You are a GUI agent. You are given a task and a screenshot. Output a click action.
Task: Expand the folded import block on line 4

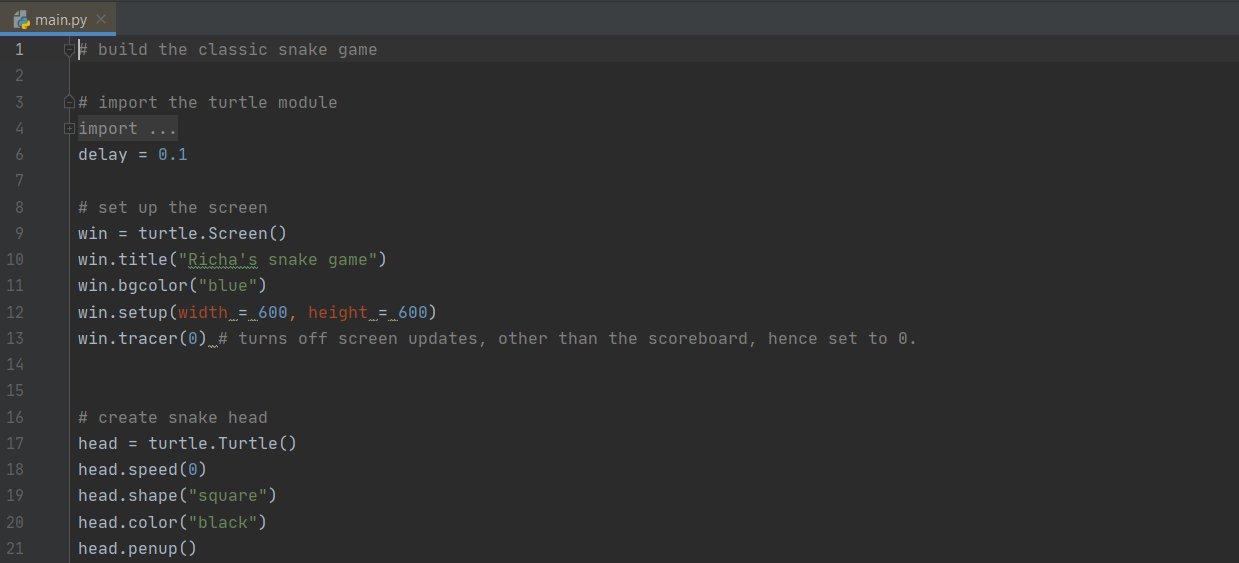click(x=69, y=128)
